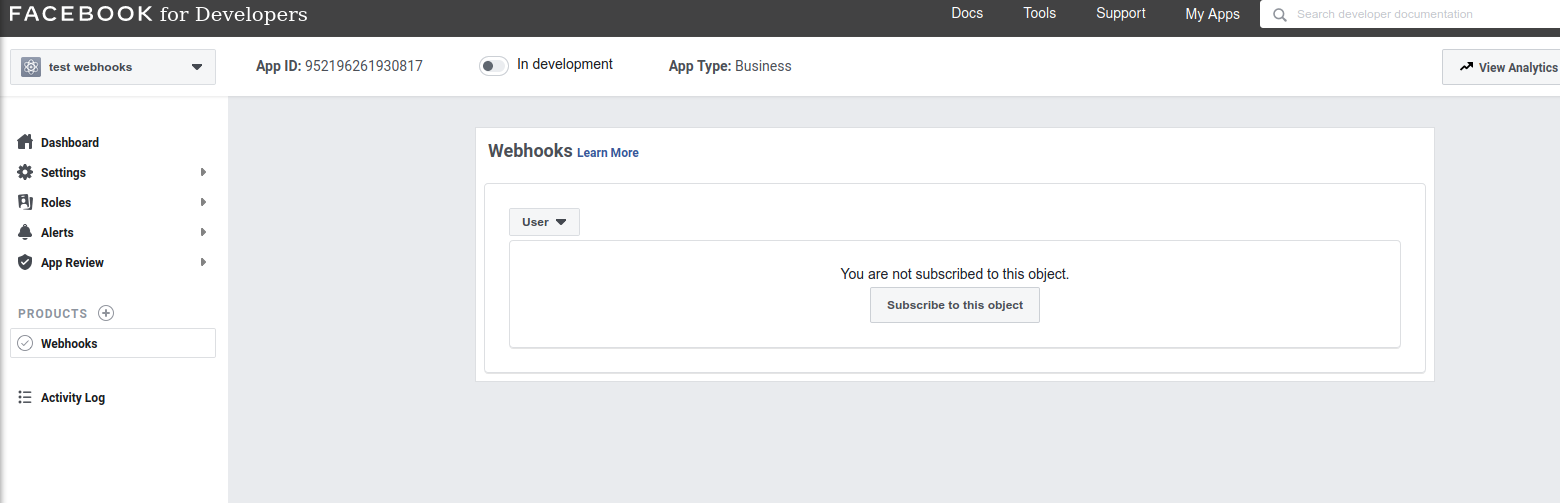Expand the App Review submenu arrow
This screenshot has width=1560, height=503.
pyautogui.click(x=203, y=262)
